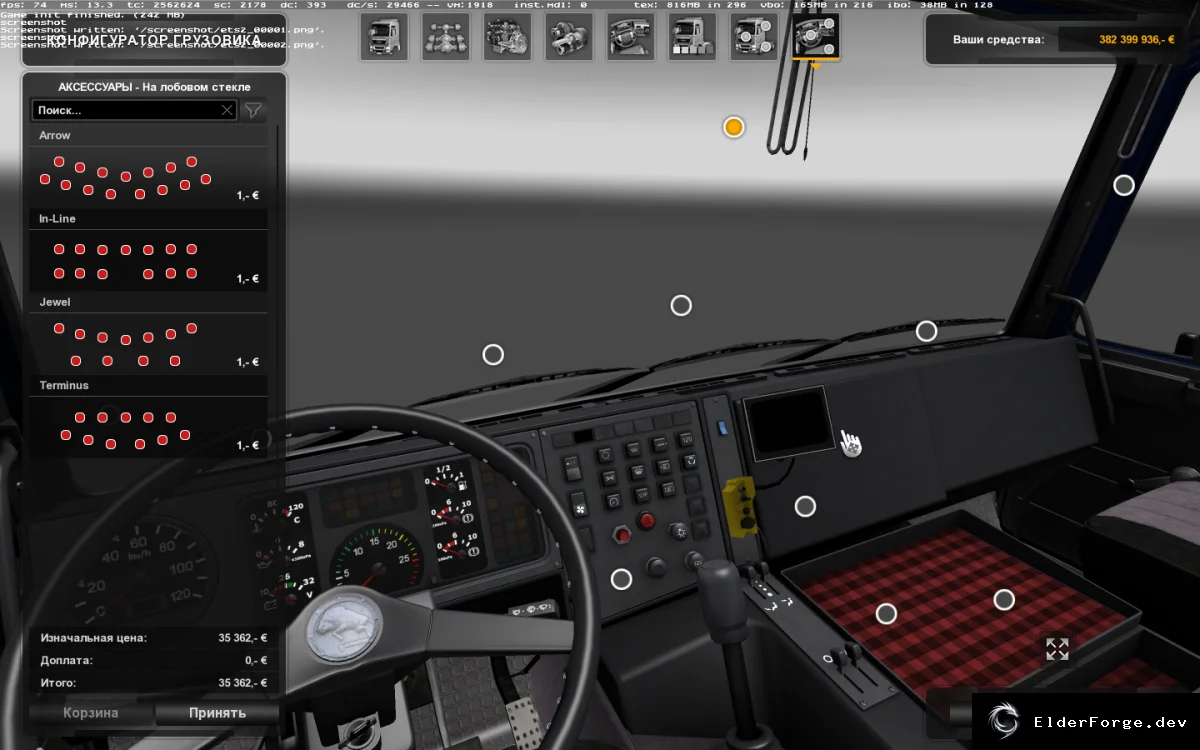Choose the In-Line light pattern thumbnail
Image resolution: width=1200 pixels, height=750 pixels.
pos(149,260)
